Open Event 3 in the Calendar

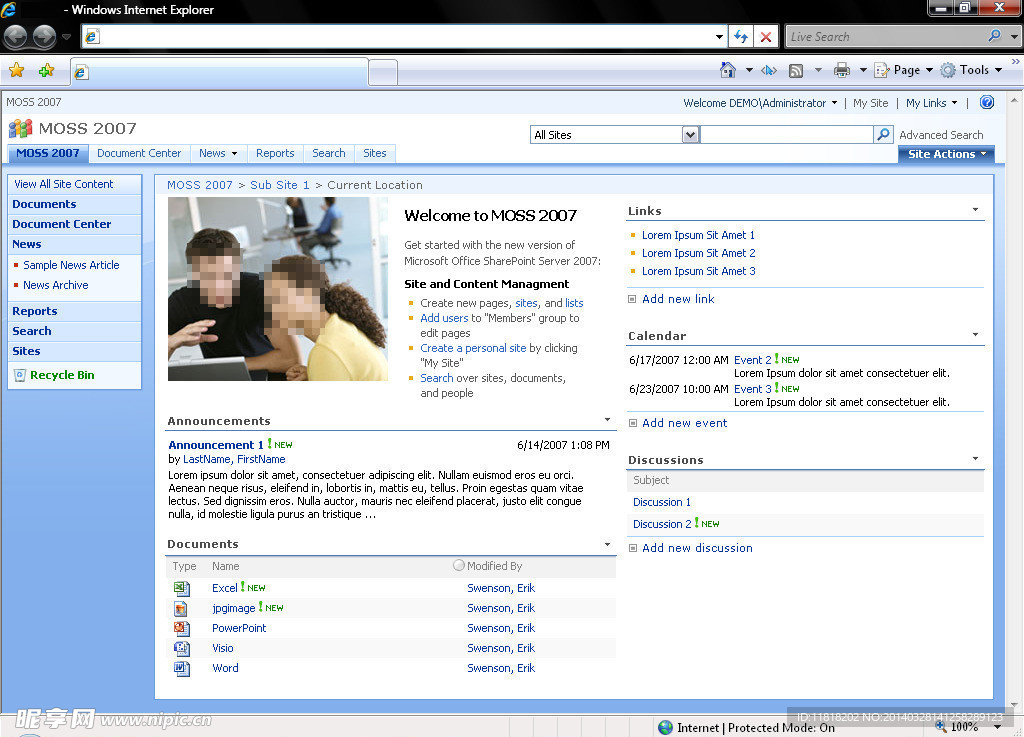(x=752, y=389)
